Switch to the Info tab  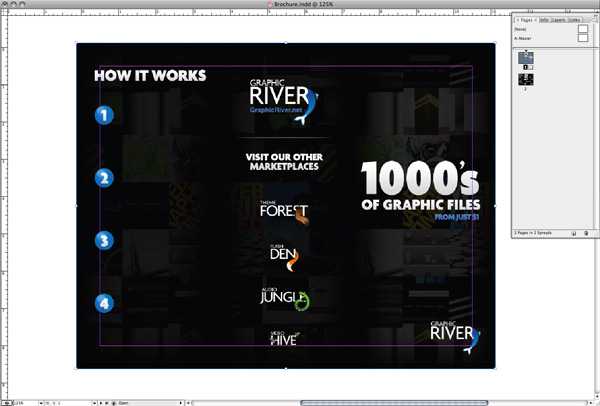click(544, 20)
